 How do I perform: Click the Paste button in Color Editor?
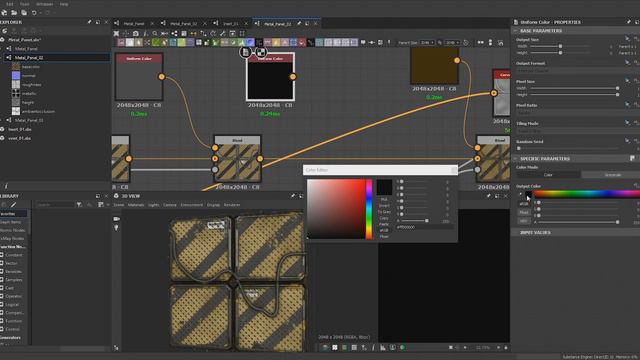point(384,224)
